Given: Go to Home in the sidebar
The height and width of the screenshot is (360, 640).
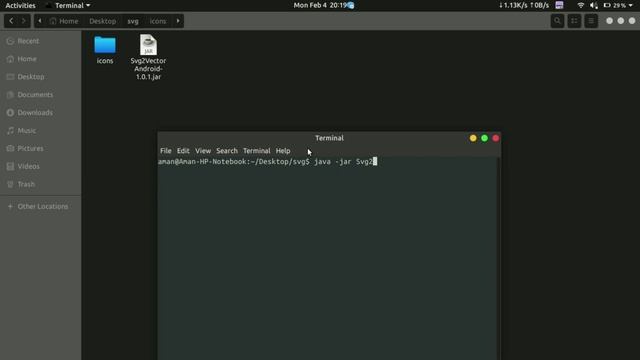Looking at the screenshot, I should (x=40, y=59).
